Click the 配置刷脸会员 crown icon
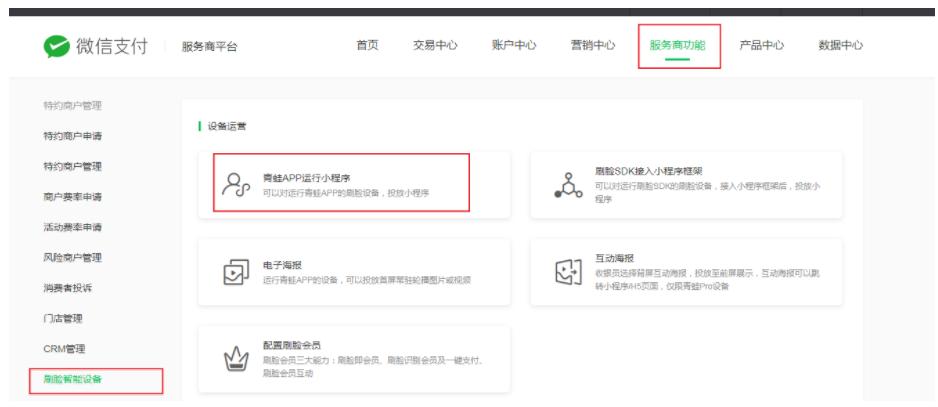938x407 pixels. [x=236, y=359]
